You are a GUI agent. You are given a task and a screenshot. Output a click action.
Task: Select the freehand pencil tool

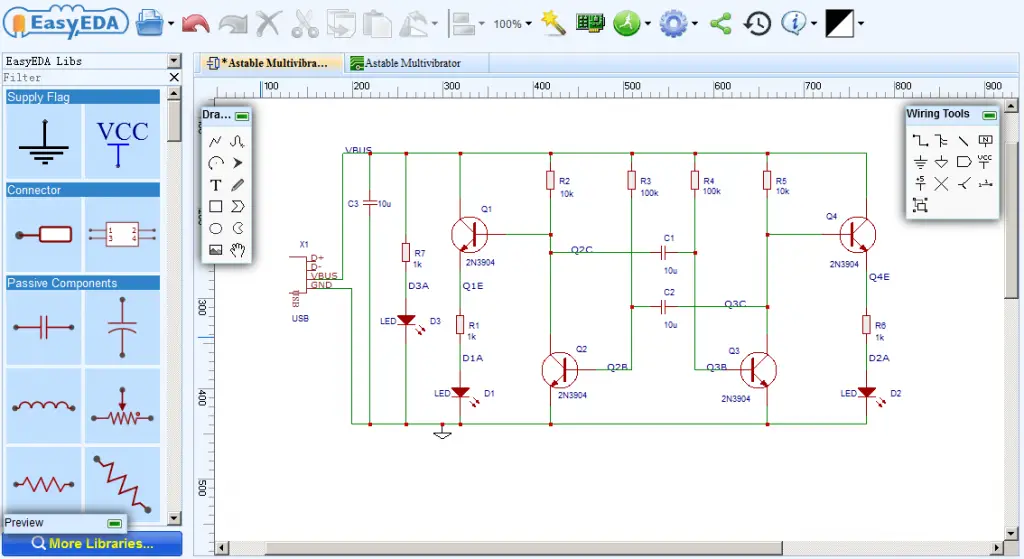(x=238, y=185)
